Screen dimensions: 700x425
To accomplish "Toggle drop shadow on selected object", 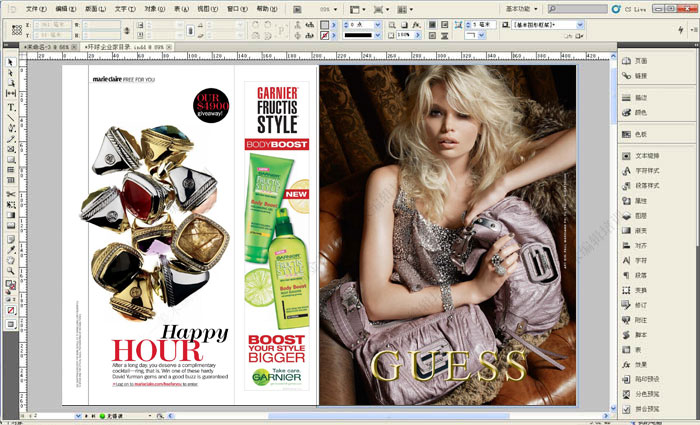I will pos(404,25).
